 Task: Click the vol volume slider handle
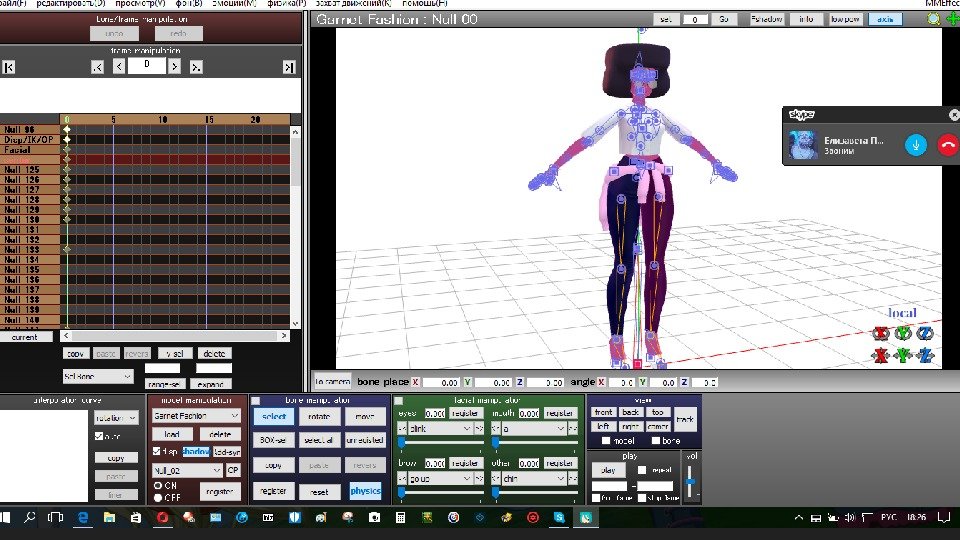point(691,482)
